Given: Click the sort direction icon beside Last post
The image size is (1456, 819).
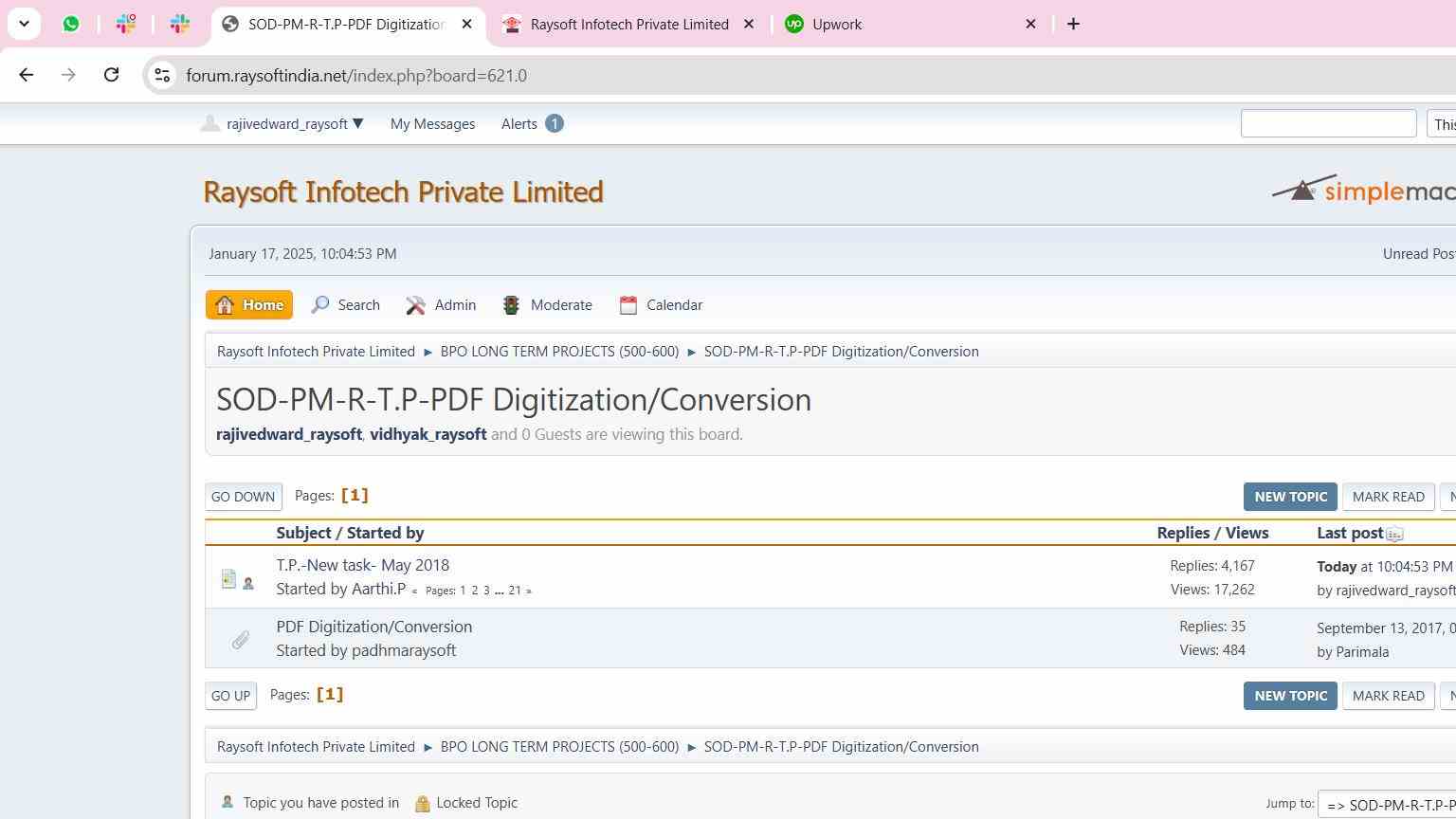Looking at the screenshot, I should click(x=1394, y=535).
